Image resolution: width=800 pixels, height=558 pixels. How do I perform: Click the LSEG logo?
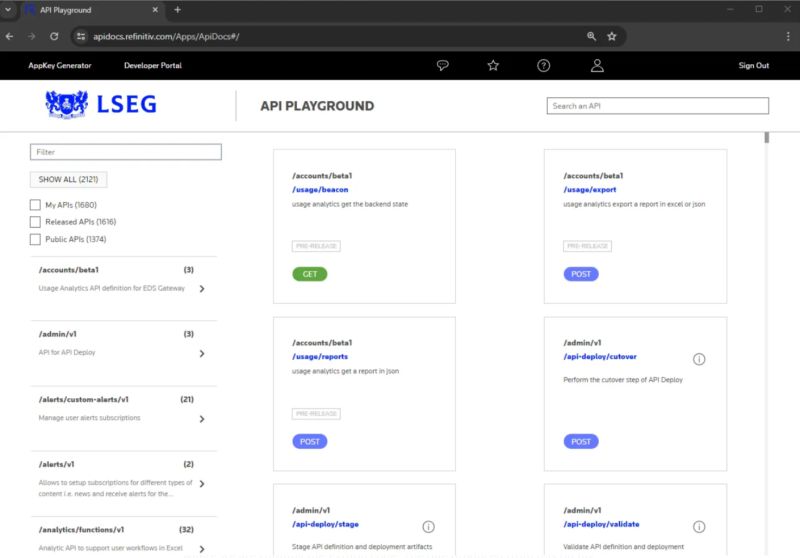(x=101, y=105)
